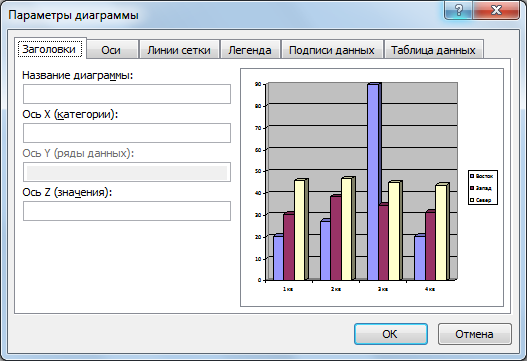Close the Параметры диаграммы dialog

[x=496, y=10]
